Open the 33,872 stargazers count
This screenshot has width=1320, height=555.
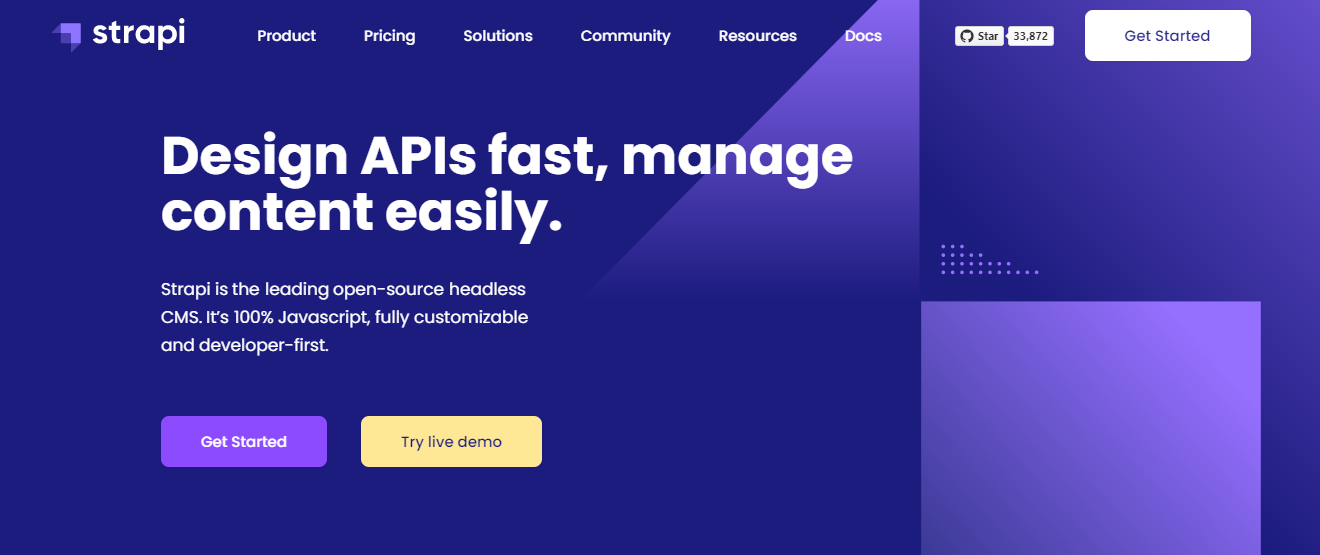point(1030,36)
